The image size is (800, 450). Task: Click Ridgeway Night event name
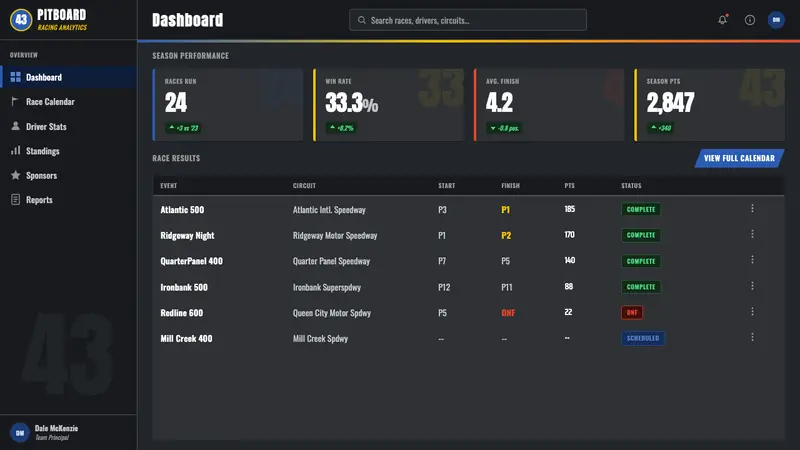187,236
